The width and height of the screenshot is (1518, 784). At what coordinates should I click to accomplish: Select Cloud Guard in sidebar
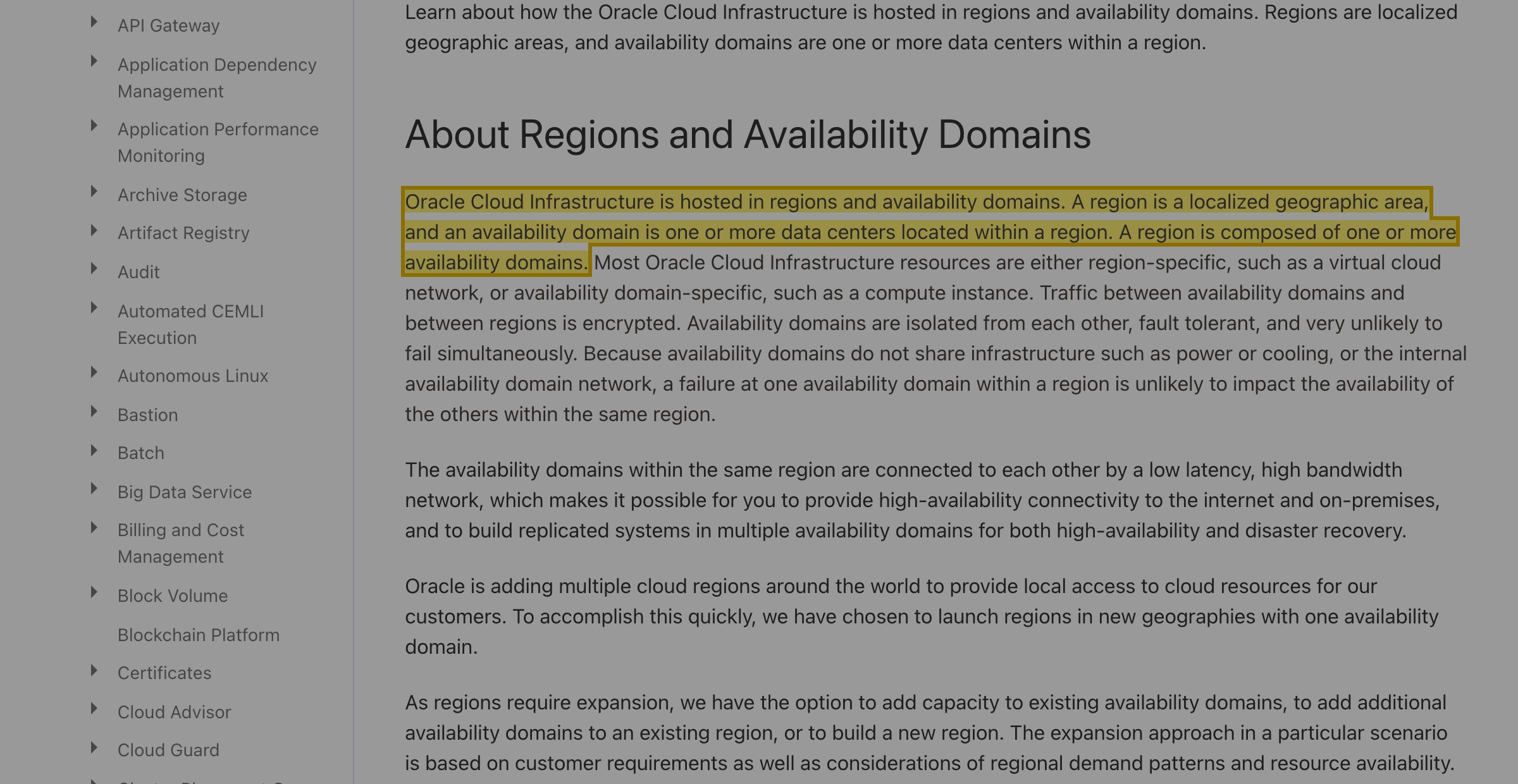coord(168,750)
